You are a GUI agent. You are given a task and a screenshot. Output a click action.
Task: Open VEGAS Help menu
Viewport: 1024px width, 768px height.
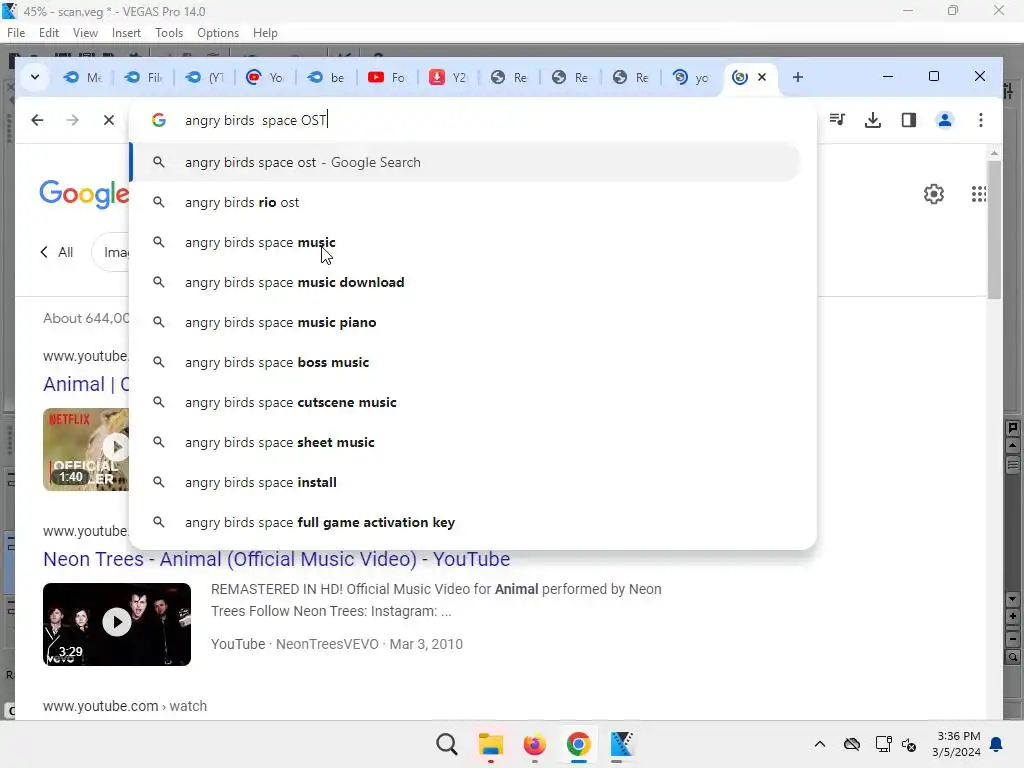click(265, 33)
